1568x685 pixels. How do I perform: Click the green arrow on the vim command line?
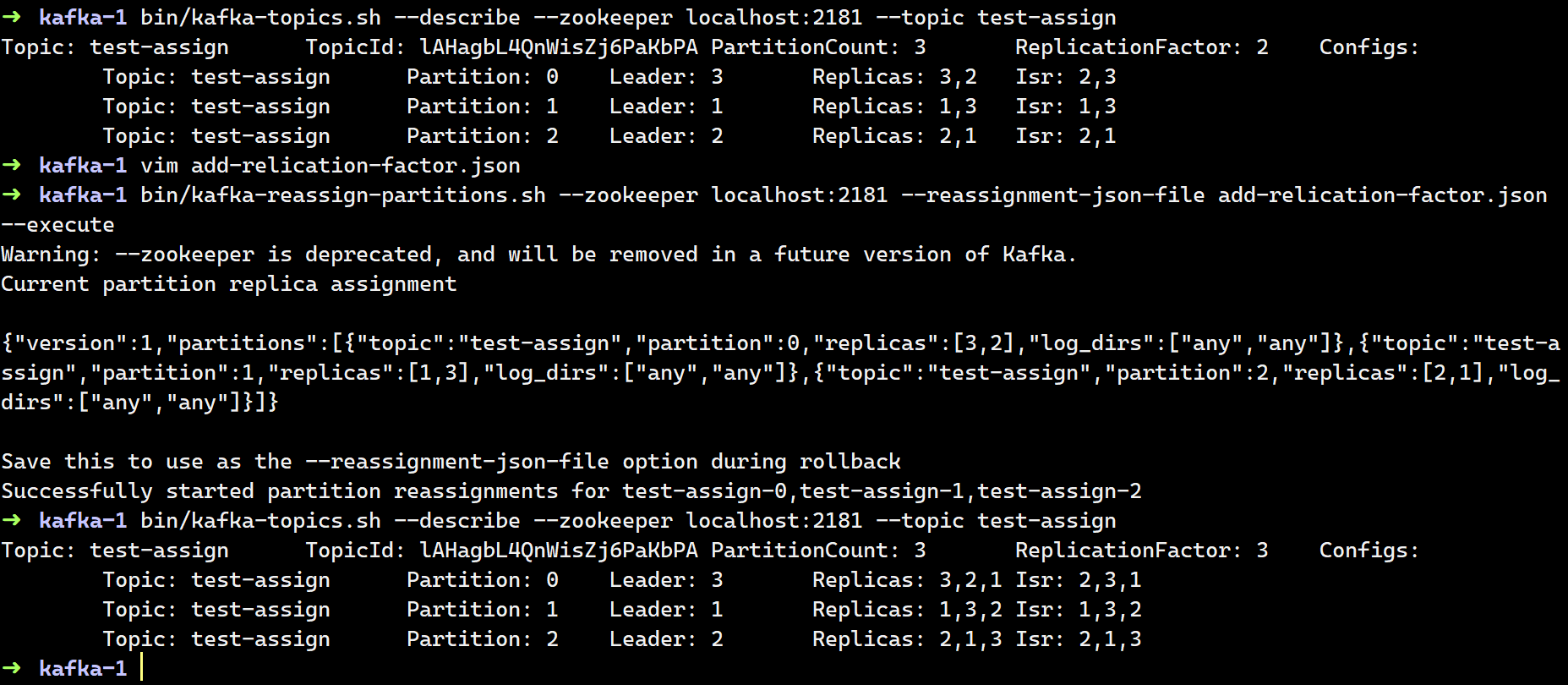(x=12, y=166)
